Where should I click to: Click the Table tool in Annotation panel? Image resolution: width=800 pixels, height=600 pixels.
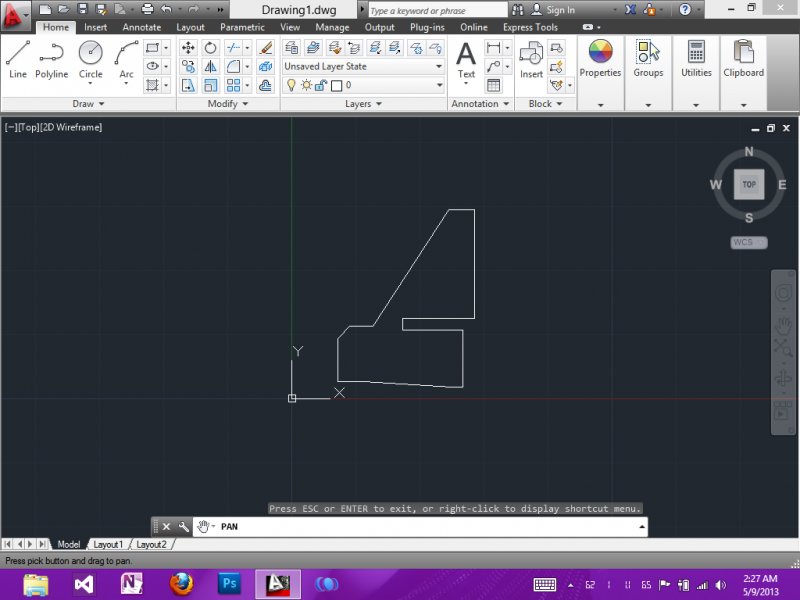click(x=493, y=85)
